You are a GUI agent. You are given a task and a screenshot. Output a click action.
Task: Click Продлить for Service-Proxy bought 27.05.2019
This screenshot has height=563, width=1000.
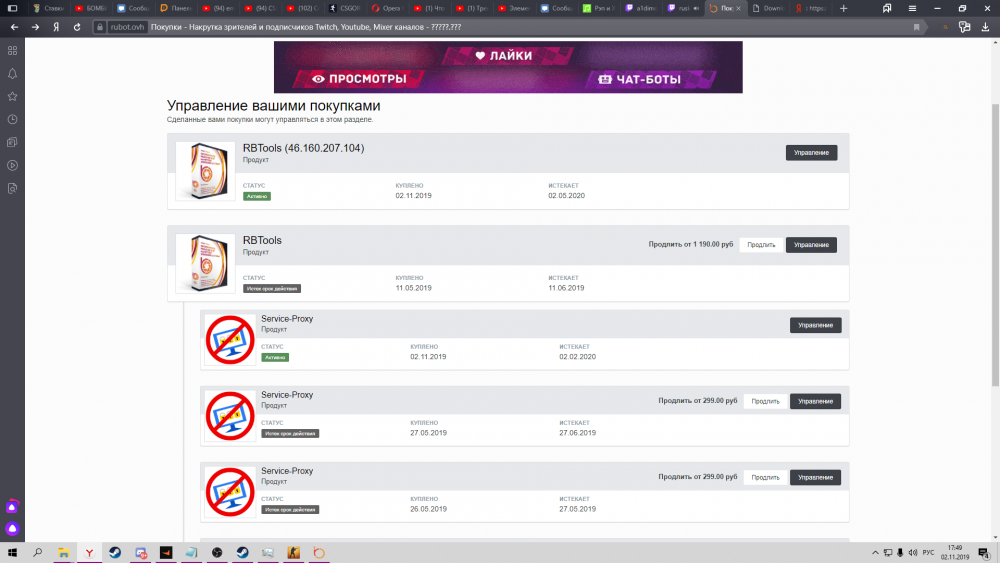click(x=765, y=401)
